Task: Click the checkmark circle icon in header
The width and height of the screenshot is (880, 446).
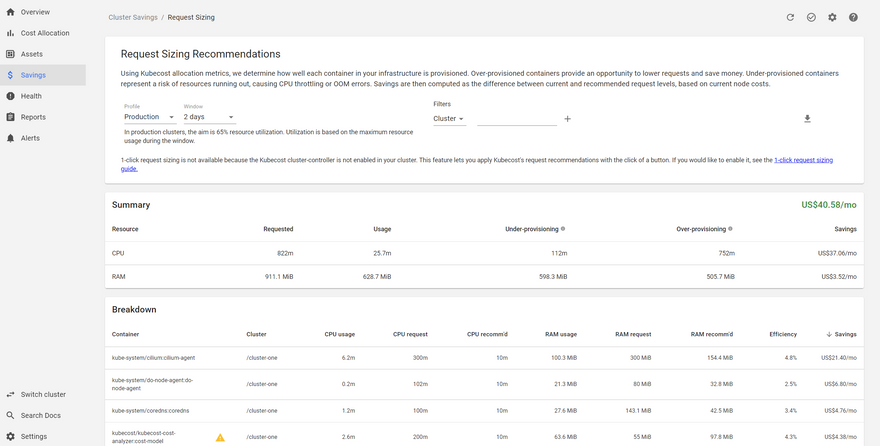Action: coord(811,17)
